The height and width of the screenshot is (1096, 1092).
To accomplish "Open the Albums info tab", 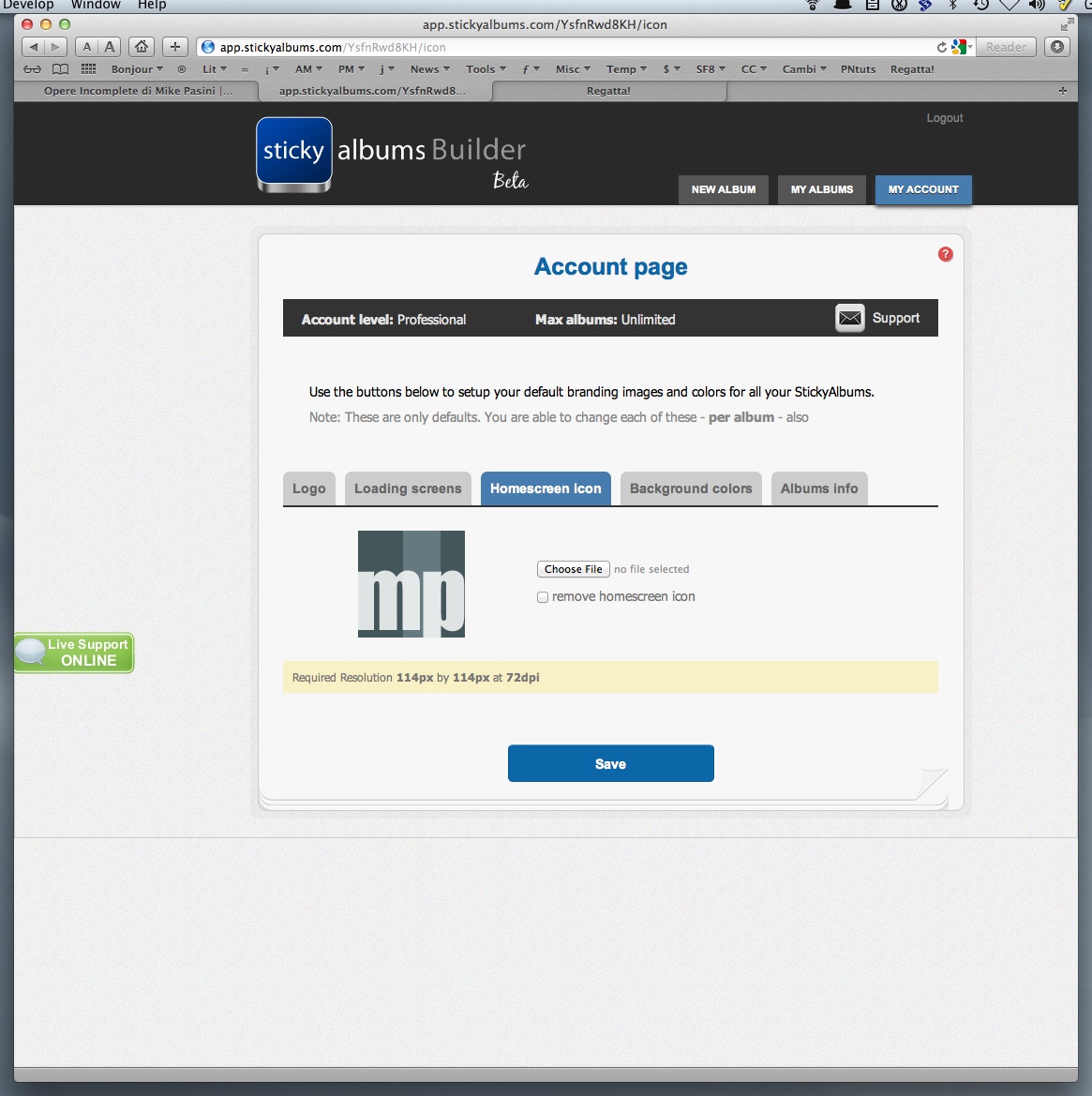I will point(819,488).
